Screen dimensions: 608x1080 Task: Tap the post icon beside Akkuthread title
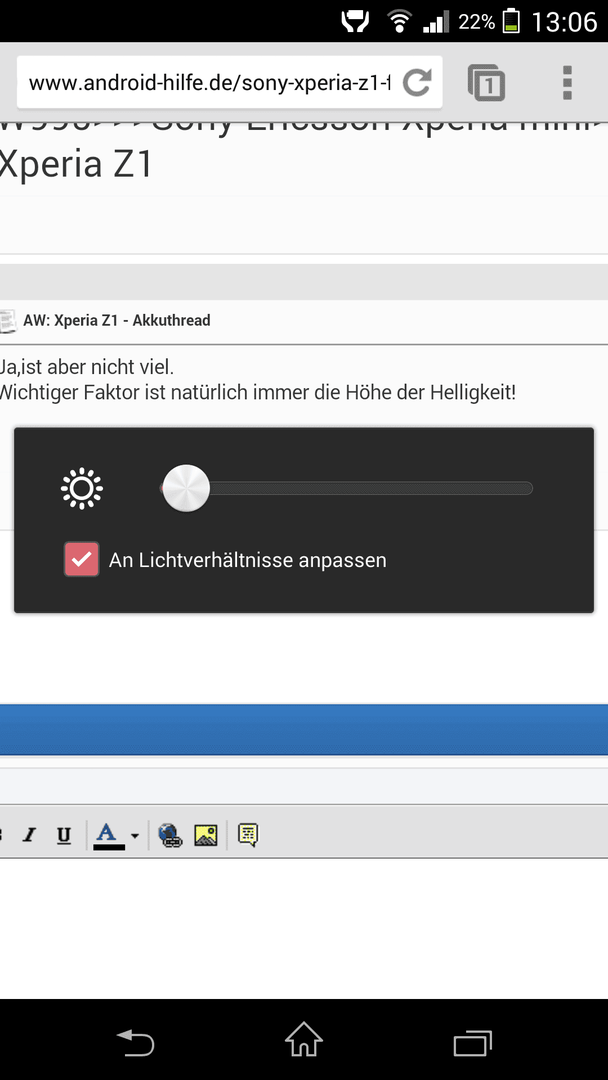pyautogui.click(x=8, y=321)
